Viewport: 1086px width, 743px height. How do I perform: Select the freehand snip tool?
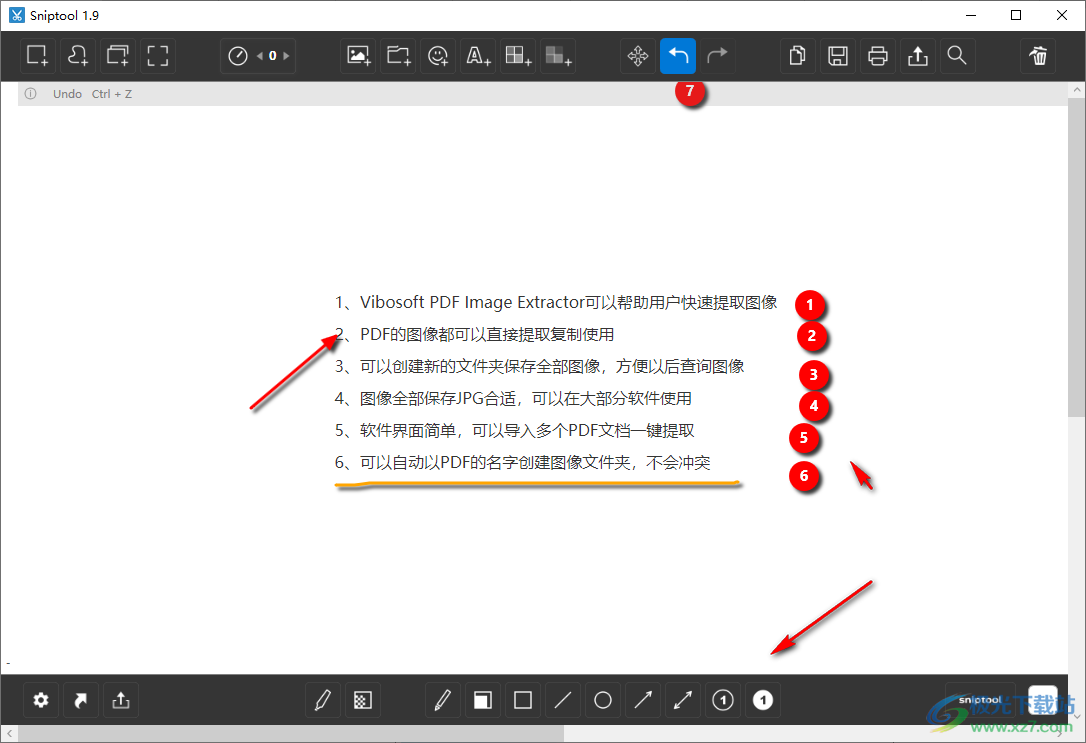(x=77, y=55)
